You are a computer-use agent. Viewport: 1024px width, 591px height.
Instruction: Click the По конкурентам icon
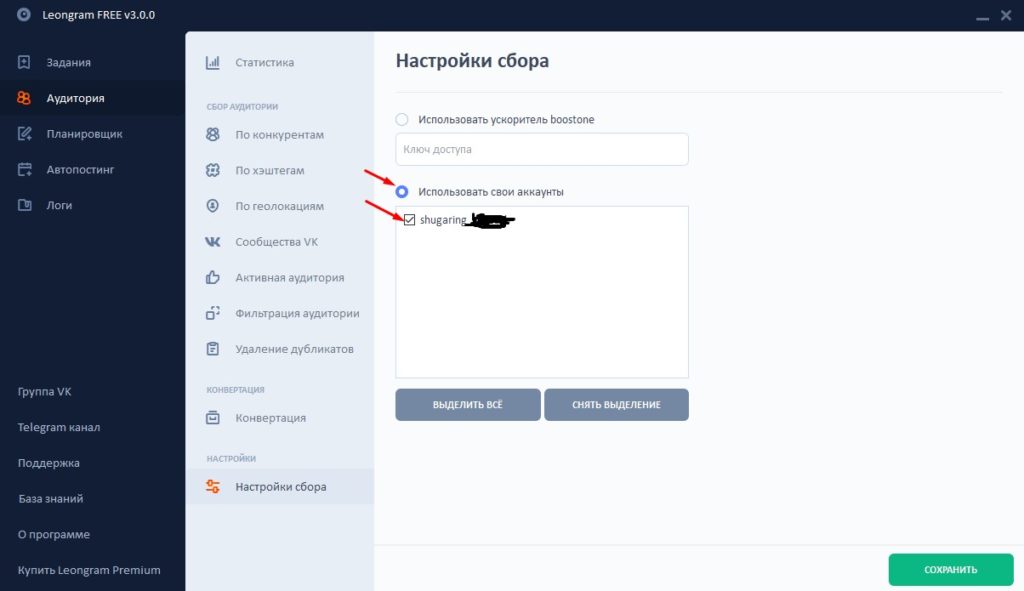pos(213,135)
